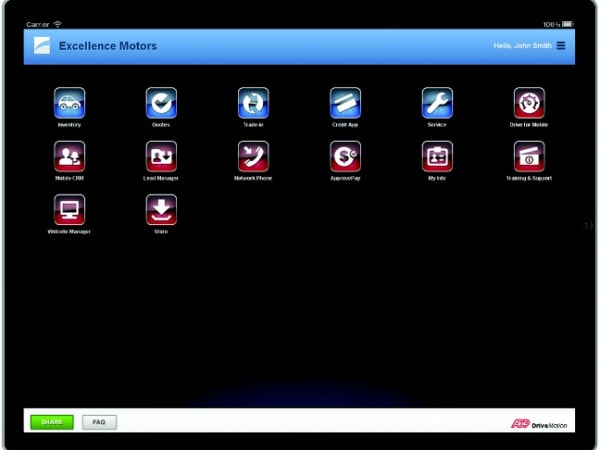Open Lead Manager
This screenshot has height=450, width=600.
161,156
